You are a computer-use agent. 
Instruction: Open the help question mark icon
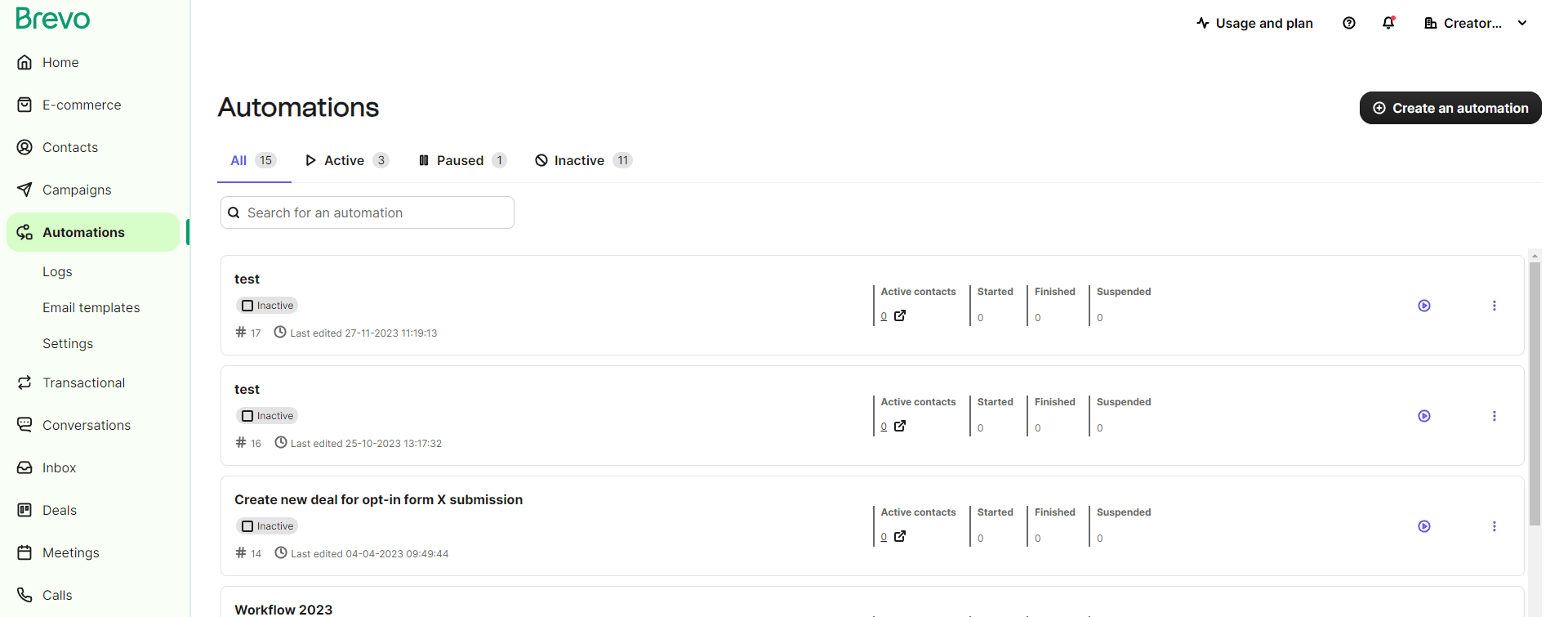pos(1349,23)
